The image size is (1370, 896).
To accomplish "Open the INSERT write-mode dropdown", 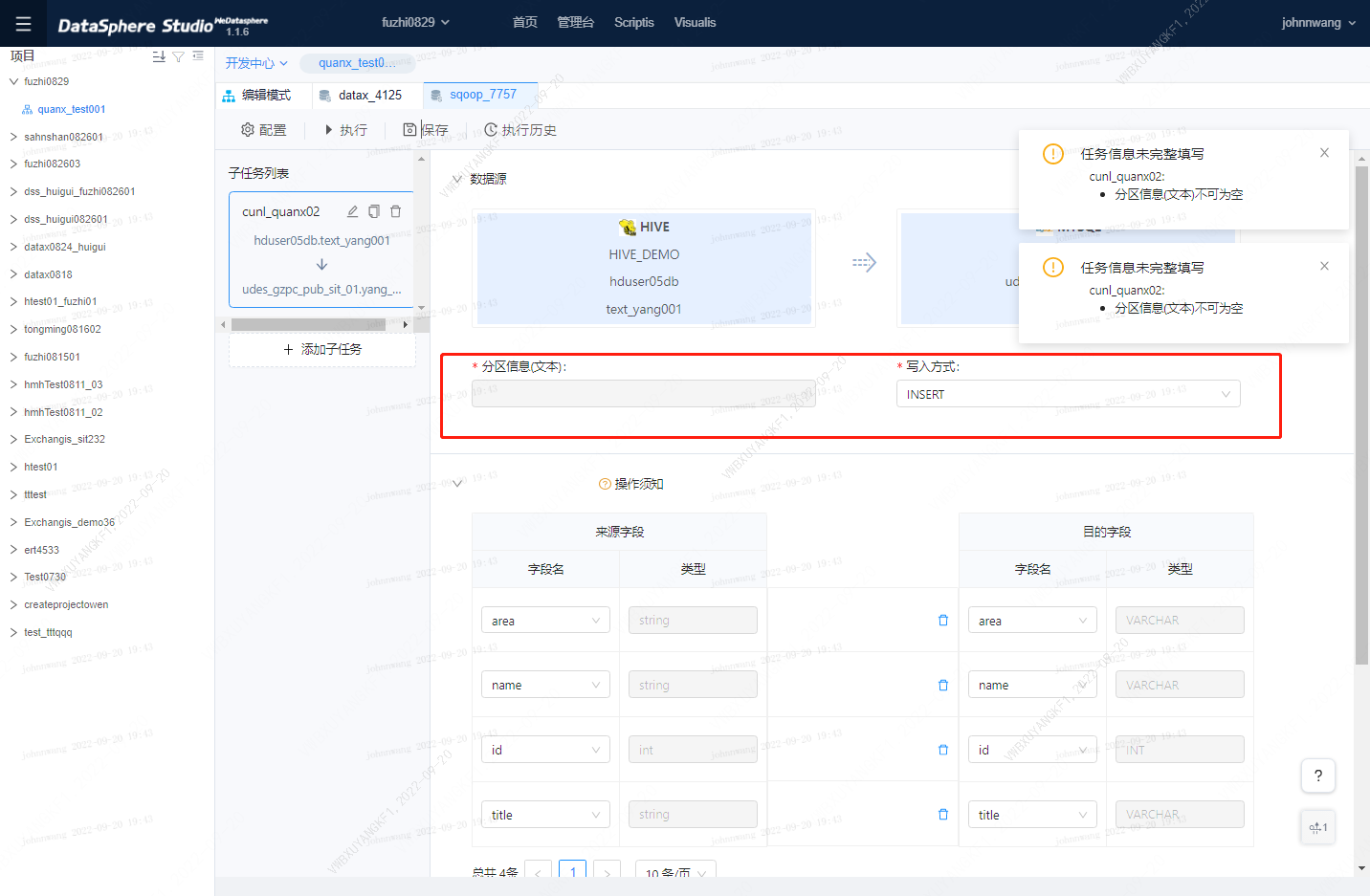I will (1068, 393).
